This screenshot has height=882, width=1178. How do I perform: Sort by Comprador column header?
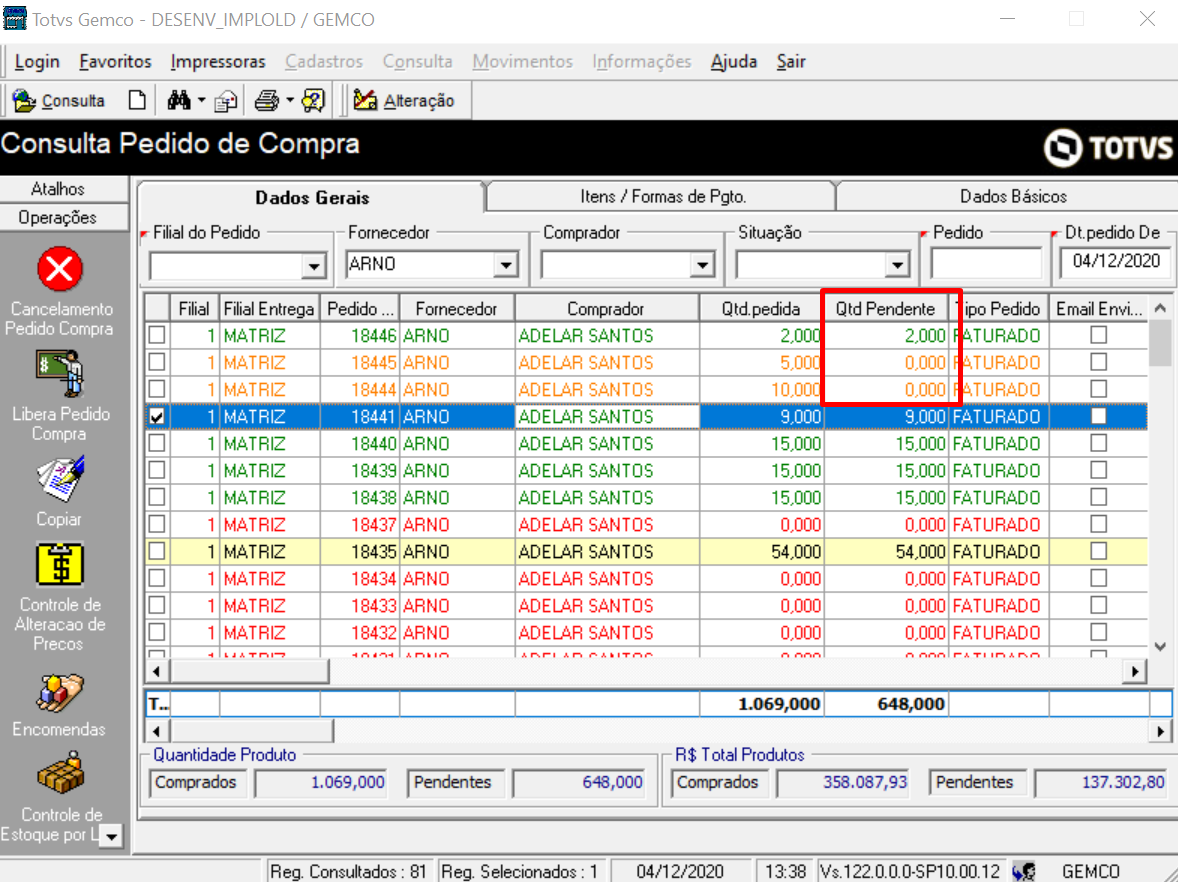tap(606, 309)
